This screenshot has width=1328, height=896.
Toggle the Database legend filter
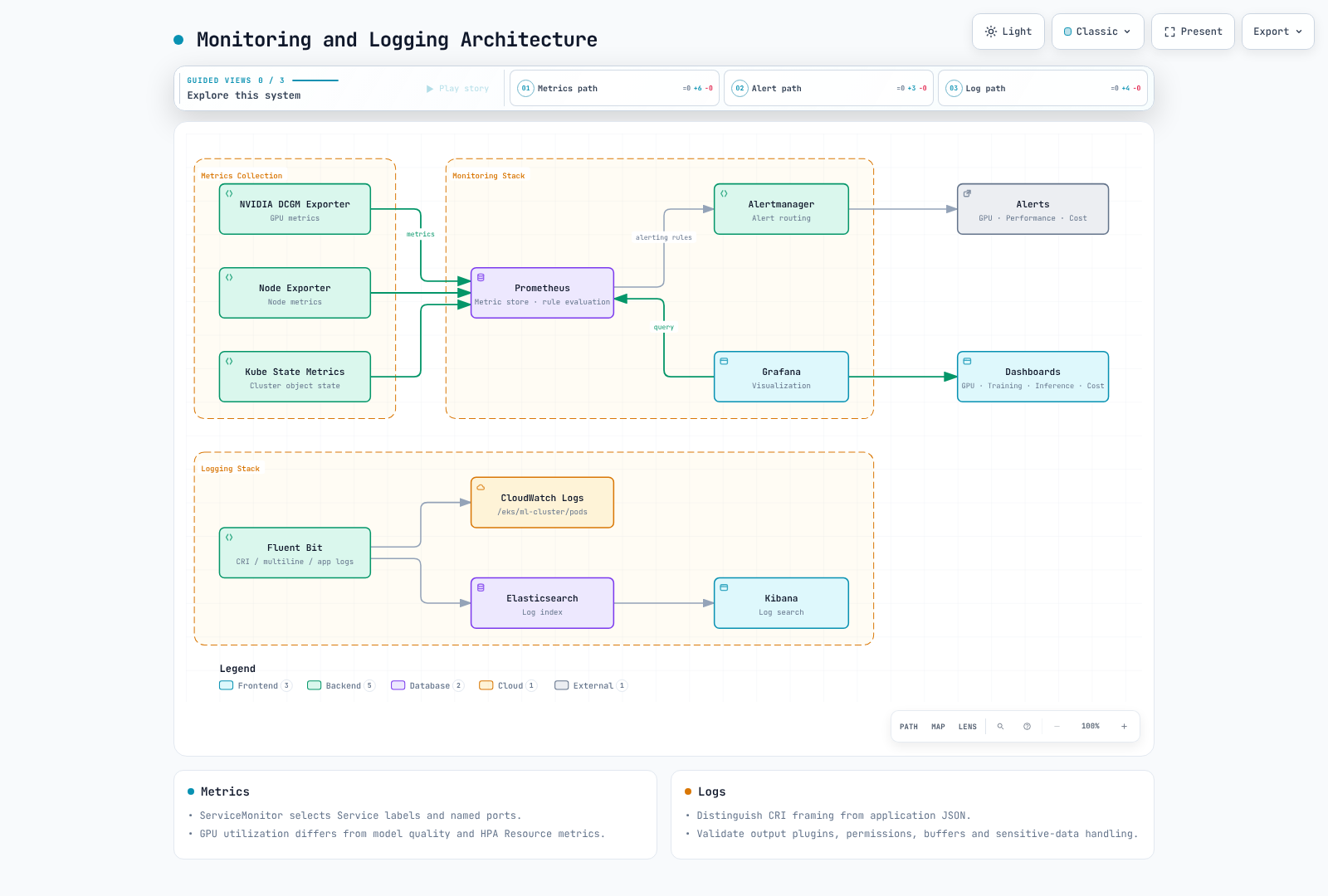[x=427, y=685]
